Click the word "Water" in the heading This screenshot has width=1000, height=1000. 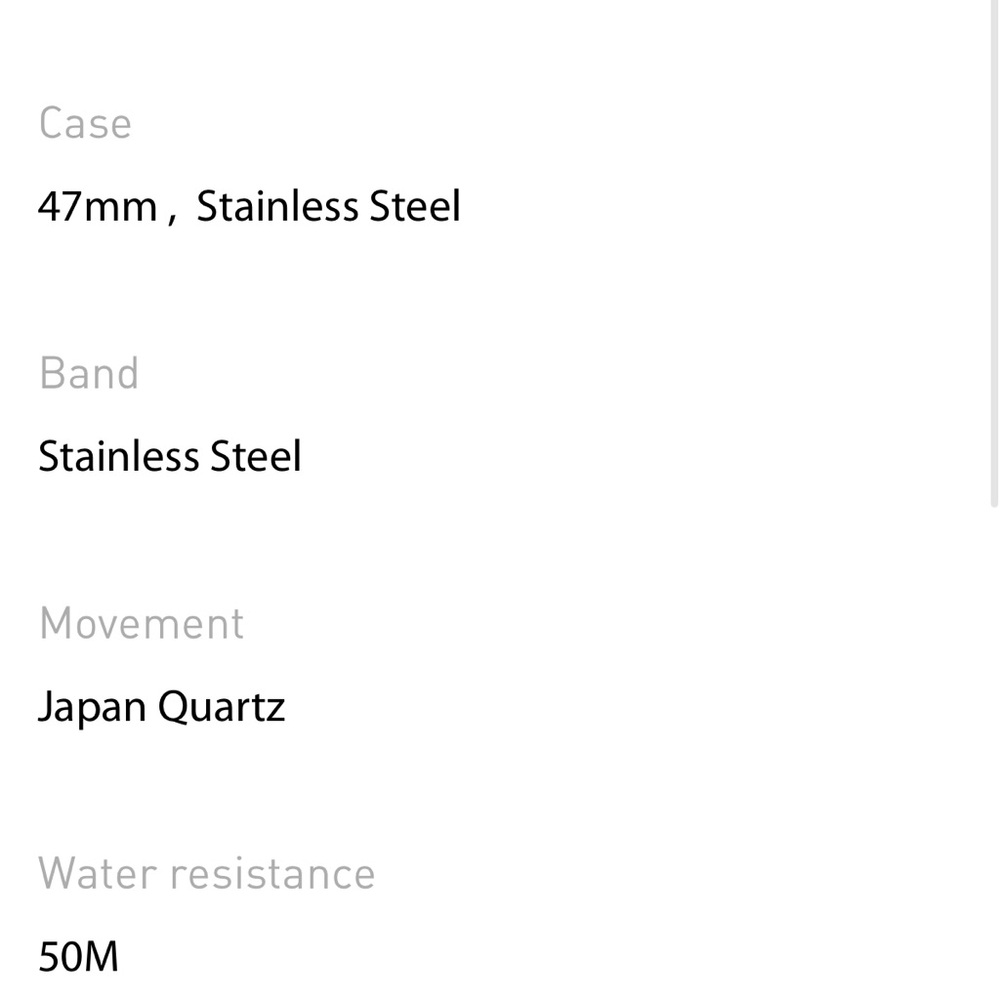[96, 874]
